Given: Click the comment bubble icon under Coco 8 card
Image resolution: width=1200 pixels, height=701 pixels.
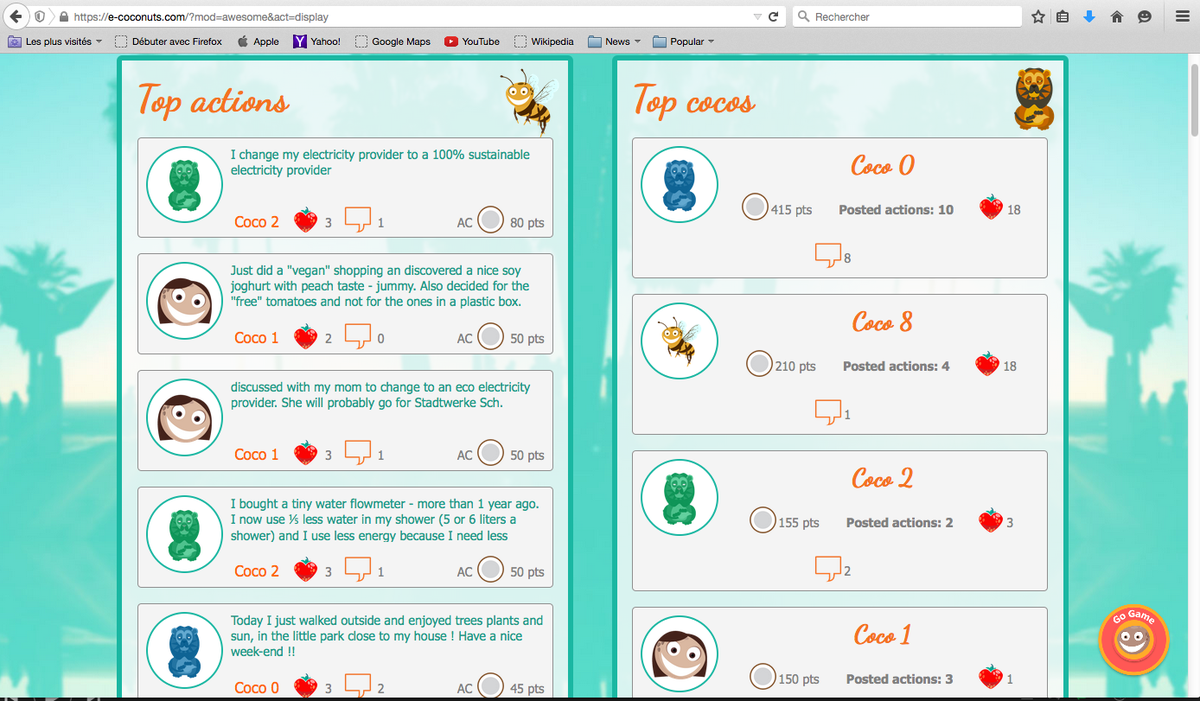Looking at the screenshot, I should coord(829,411).
